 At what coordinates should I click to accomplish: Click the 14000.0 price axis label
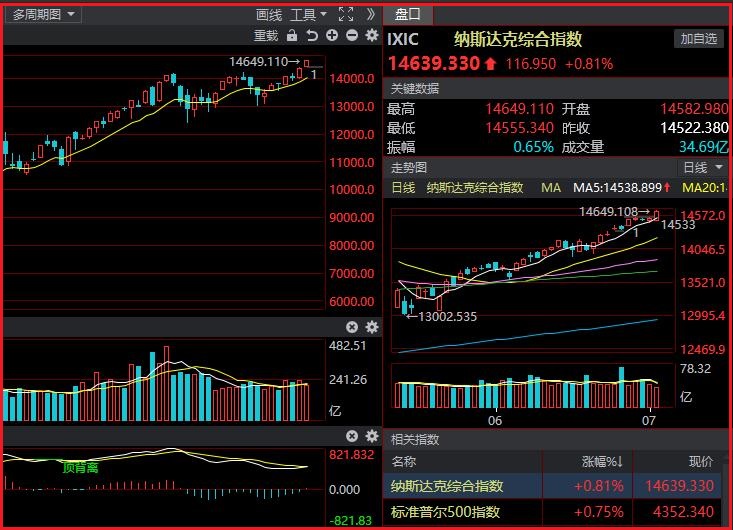pyautogui.click(x=352, y=79)
